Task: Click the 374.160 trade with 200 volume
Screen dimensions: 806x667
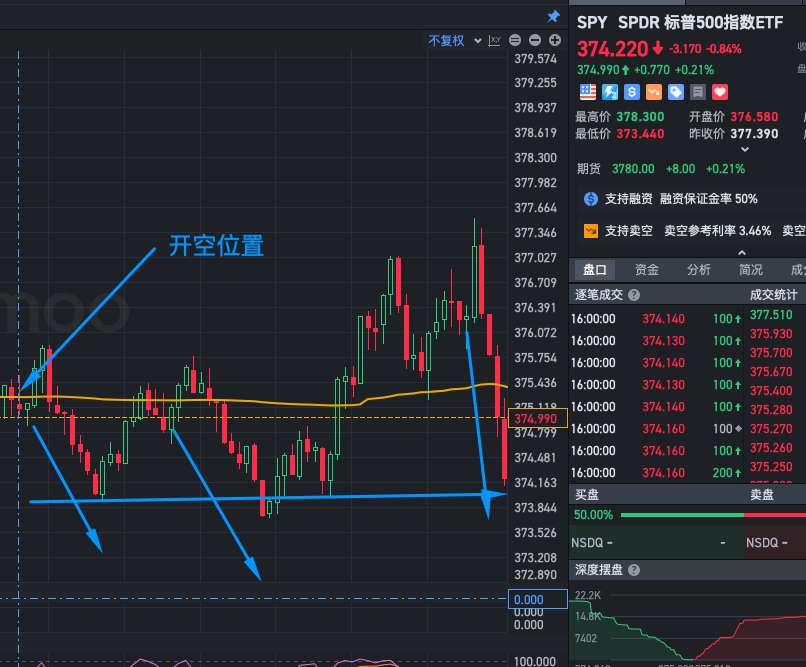Action: pyautogui.click(x=656, y=473)
